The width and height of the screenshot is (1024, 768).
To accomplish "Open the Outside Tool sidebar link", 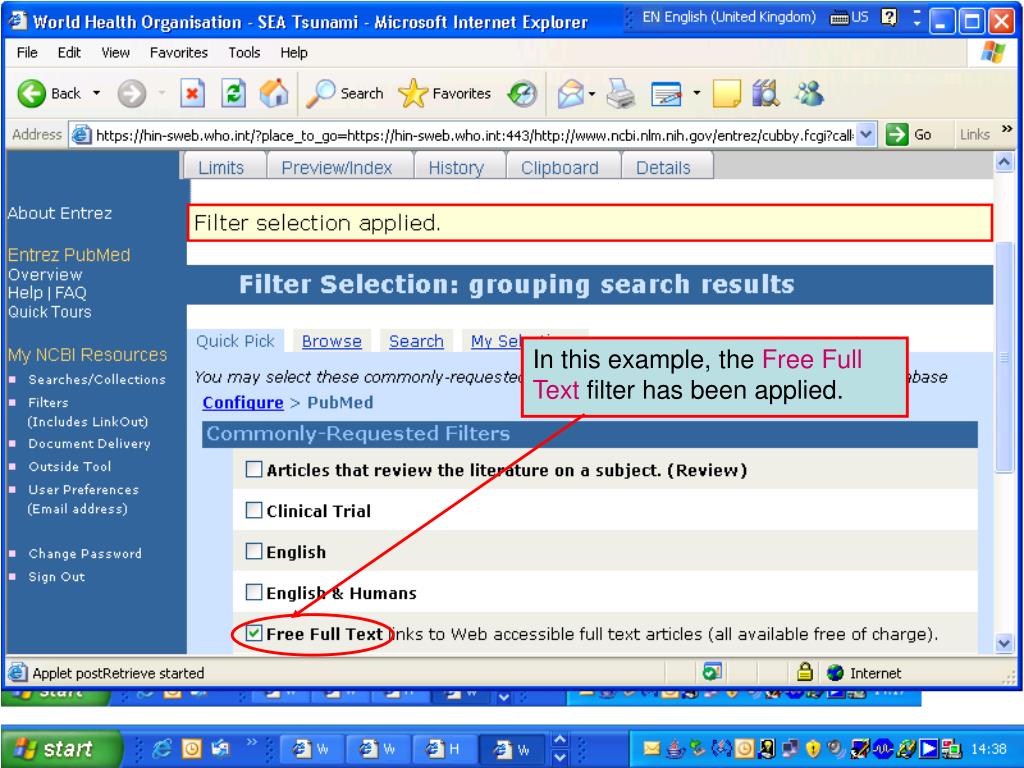I will click(69, 466).
